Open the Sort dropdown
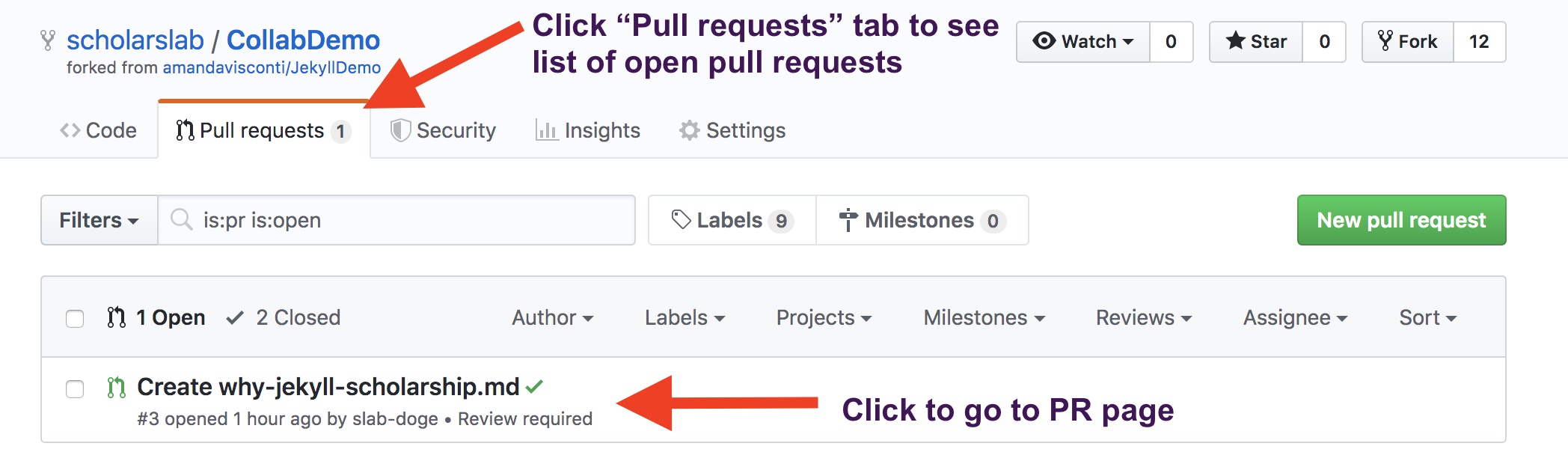This screenshot has height=470, width=1568. coord(1426,317)
